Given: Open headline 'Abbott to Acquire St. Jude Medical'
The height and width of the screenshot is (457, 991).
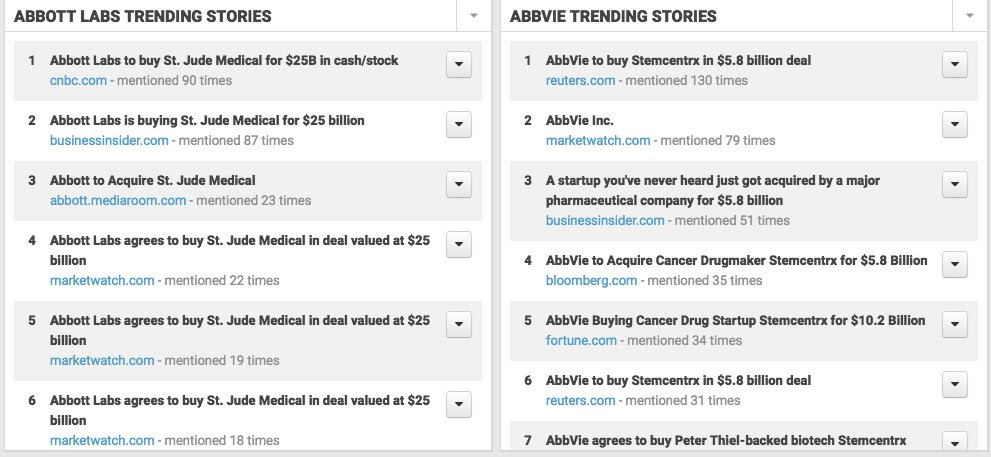Looking at the screenshot, I should [152, 180].
